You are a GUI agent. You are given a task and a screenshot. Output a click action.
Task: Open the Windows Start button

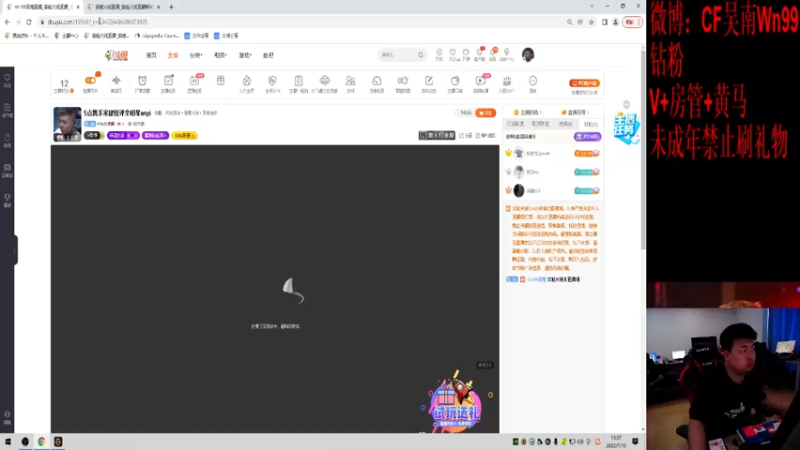[8, 441]
